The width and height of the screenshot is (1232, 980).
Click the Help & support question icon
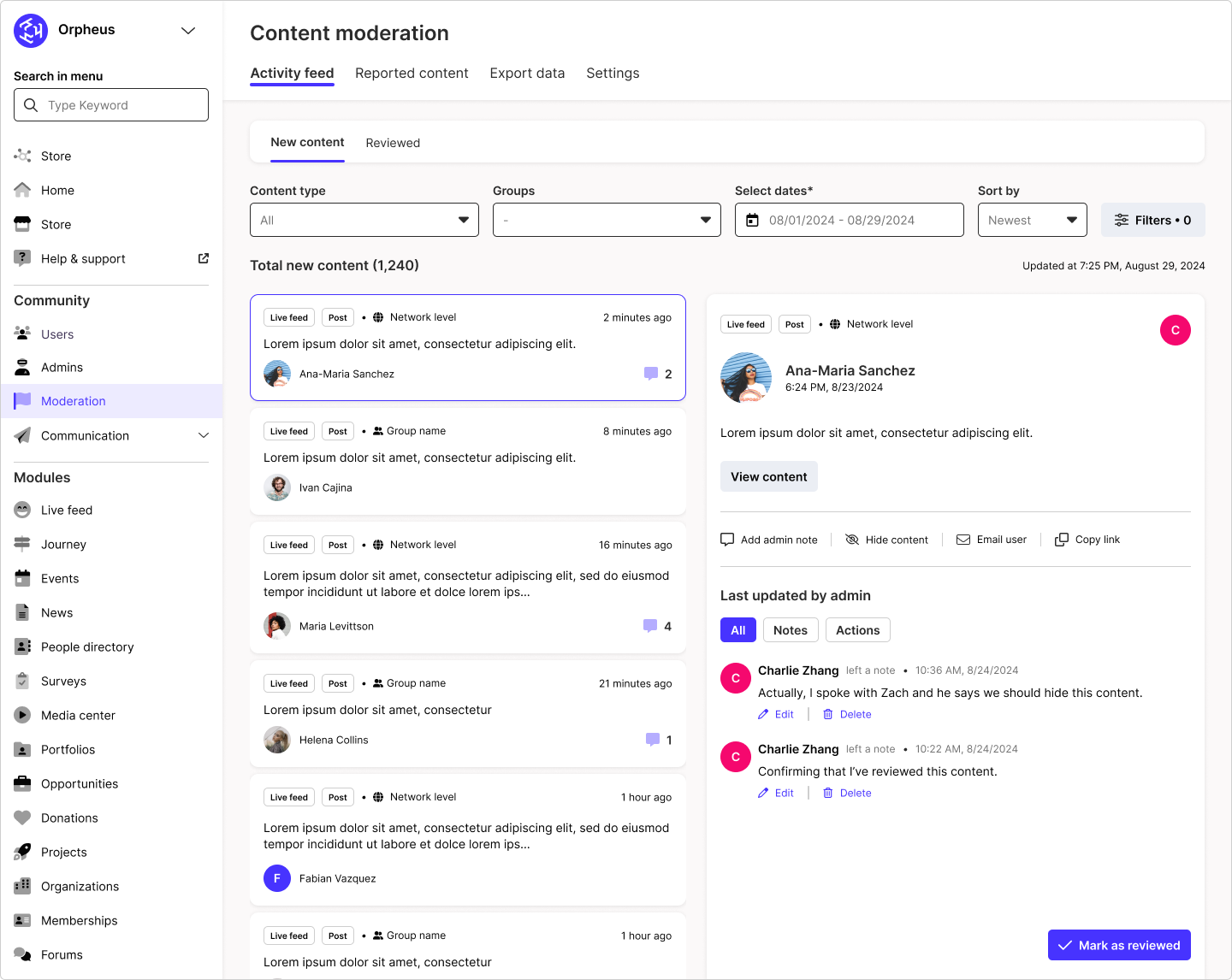22,258
